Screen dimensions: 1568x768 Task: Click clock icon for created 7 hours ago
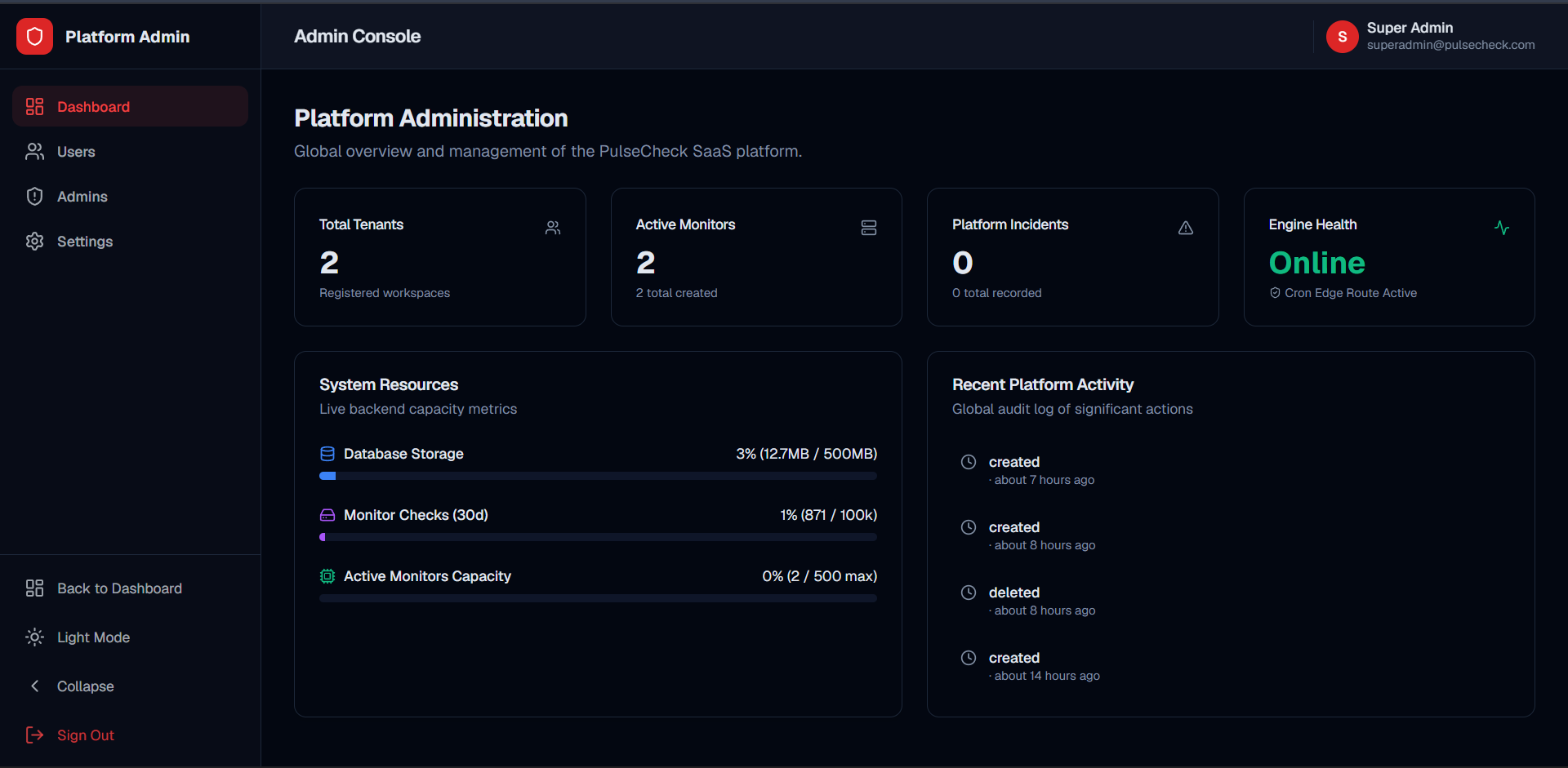[x=969, y=462]
